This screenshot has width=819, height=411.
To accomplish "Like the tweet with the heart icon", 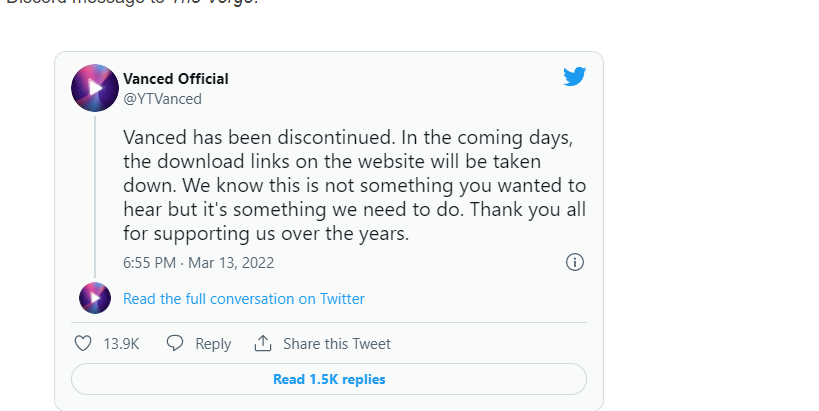I will [x=83, y=343].
